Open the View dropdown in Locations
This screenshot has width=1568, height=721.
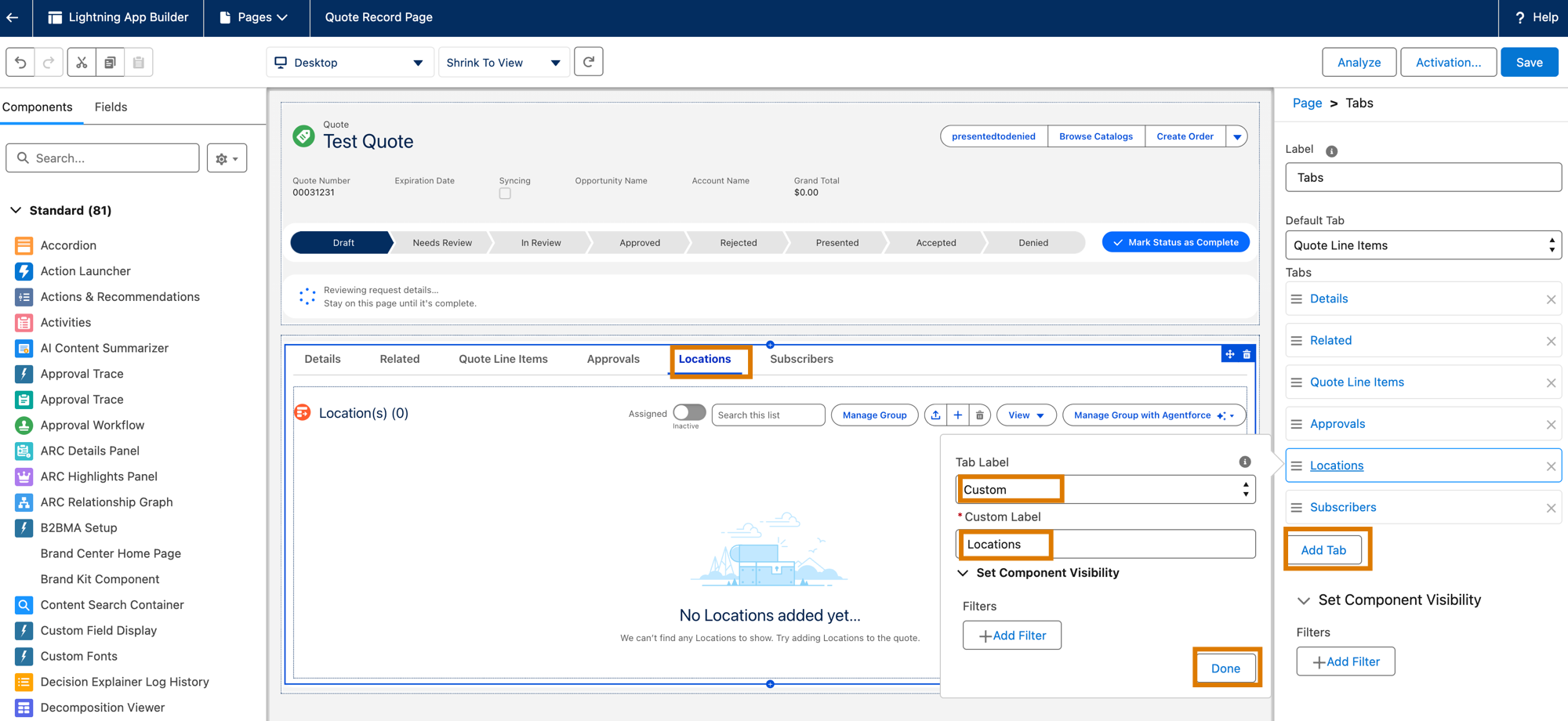1026,415
